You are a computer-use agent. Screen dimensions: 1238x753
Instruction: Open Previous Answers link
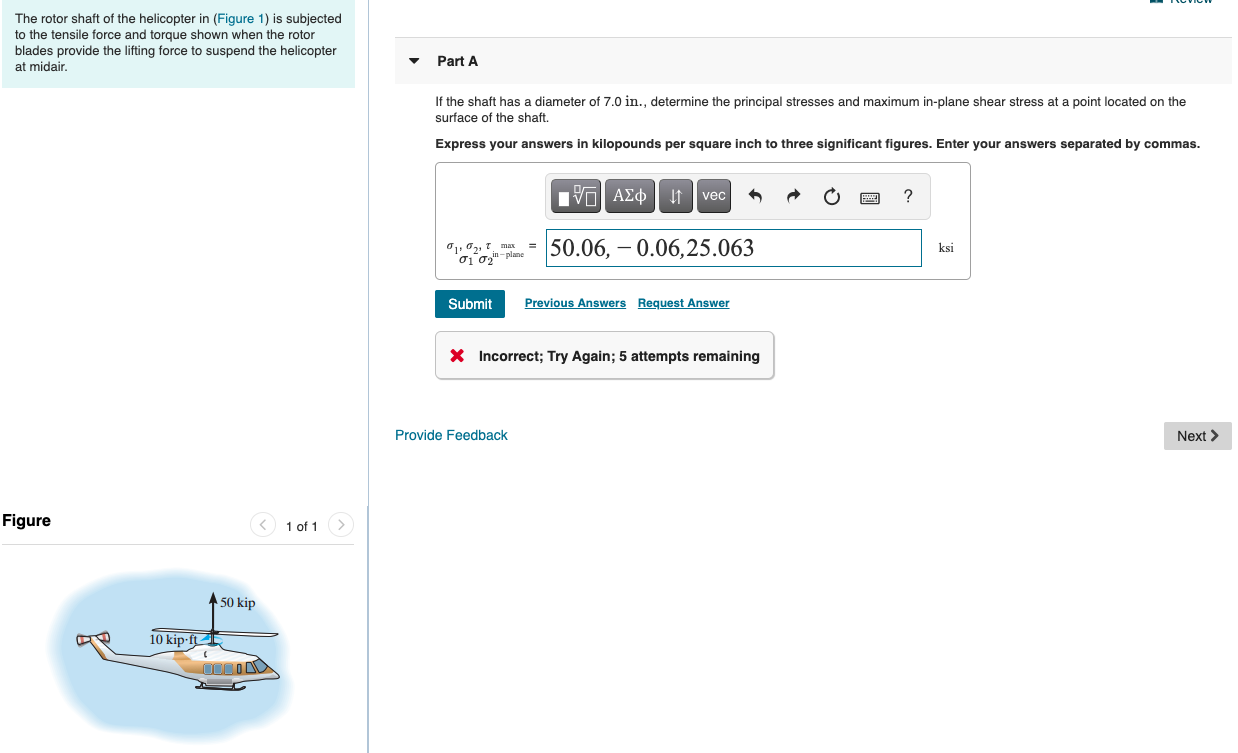(575, 303)
